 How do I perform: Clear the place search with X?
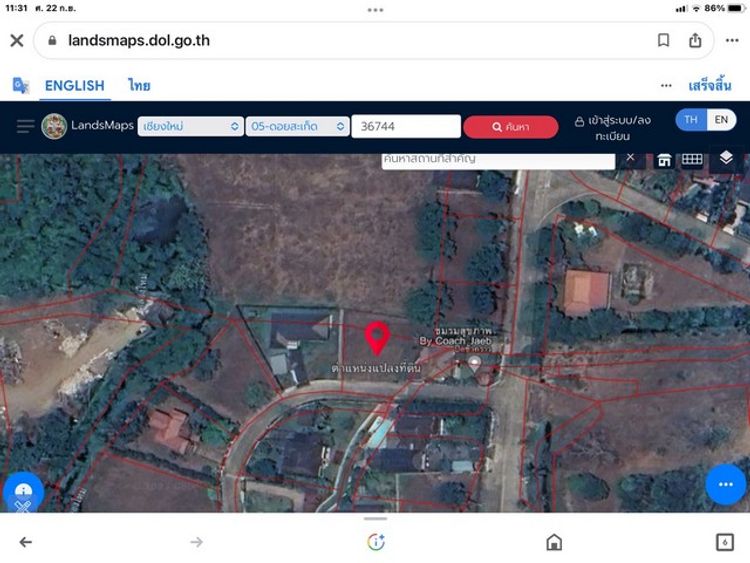630,158
